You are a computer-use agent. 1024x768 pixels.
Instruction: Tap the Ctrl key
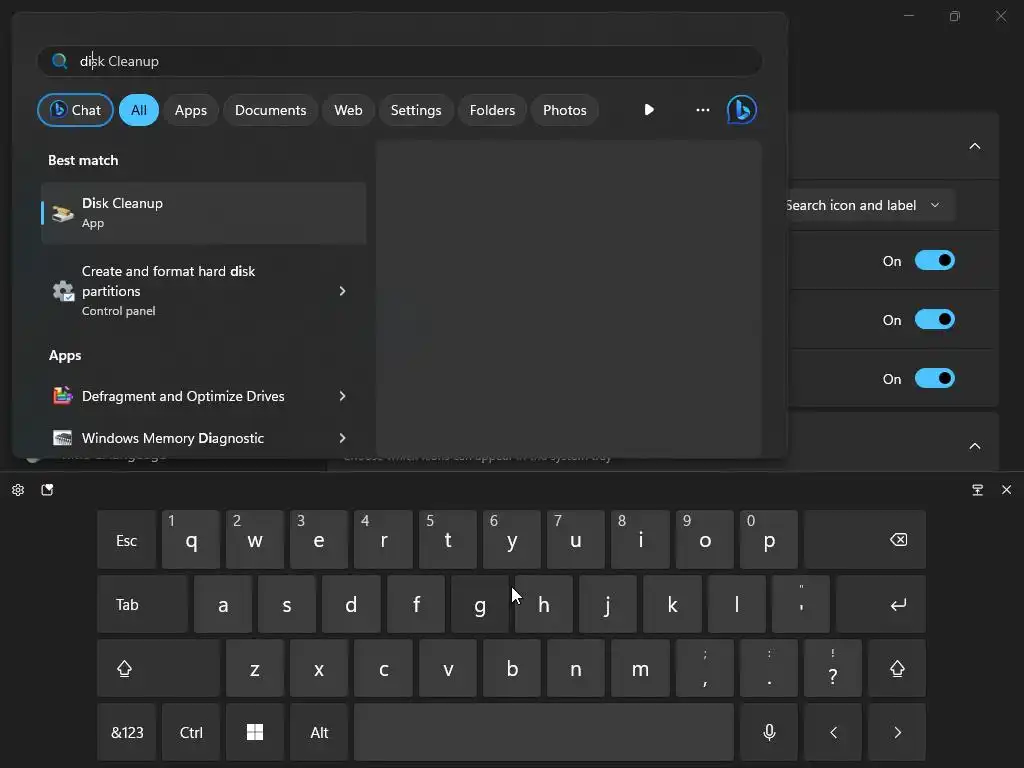[191, 732]
